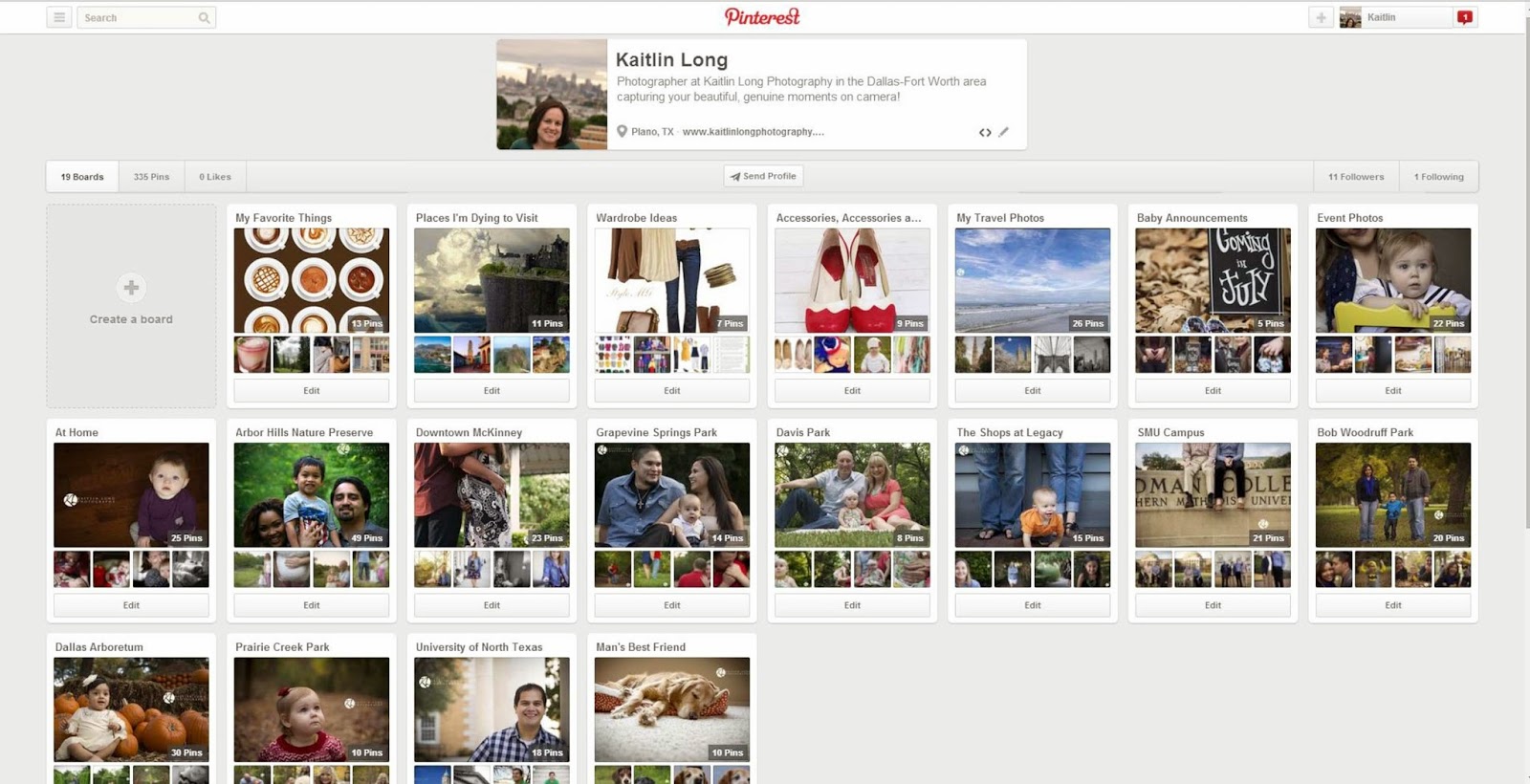
Task: Open the Dallas Arboretum board title
Action: 99,647
